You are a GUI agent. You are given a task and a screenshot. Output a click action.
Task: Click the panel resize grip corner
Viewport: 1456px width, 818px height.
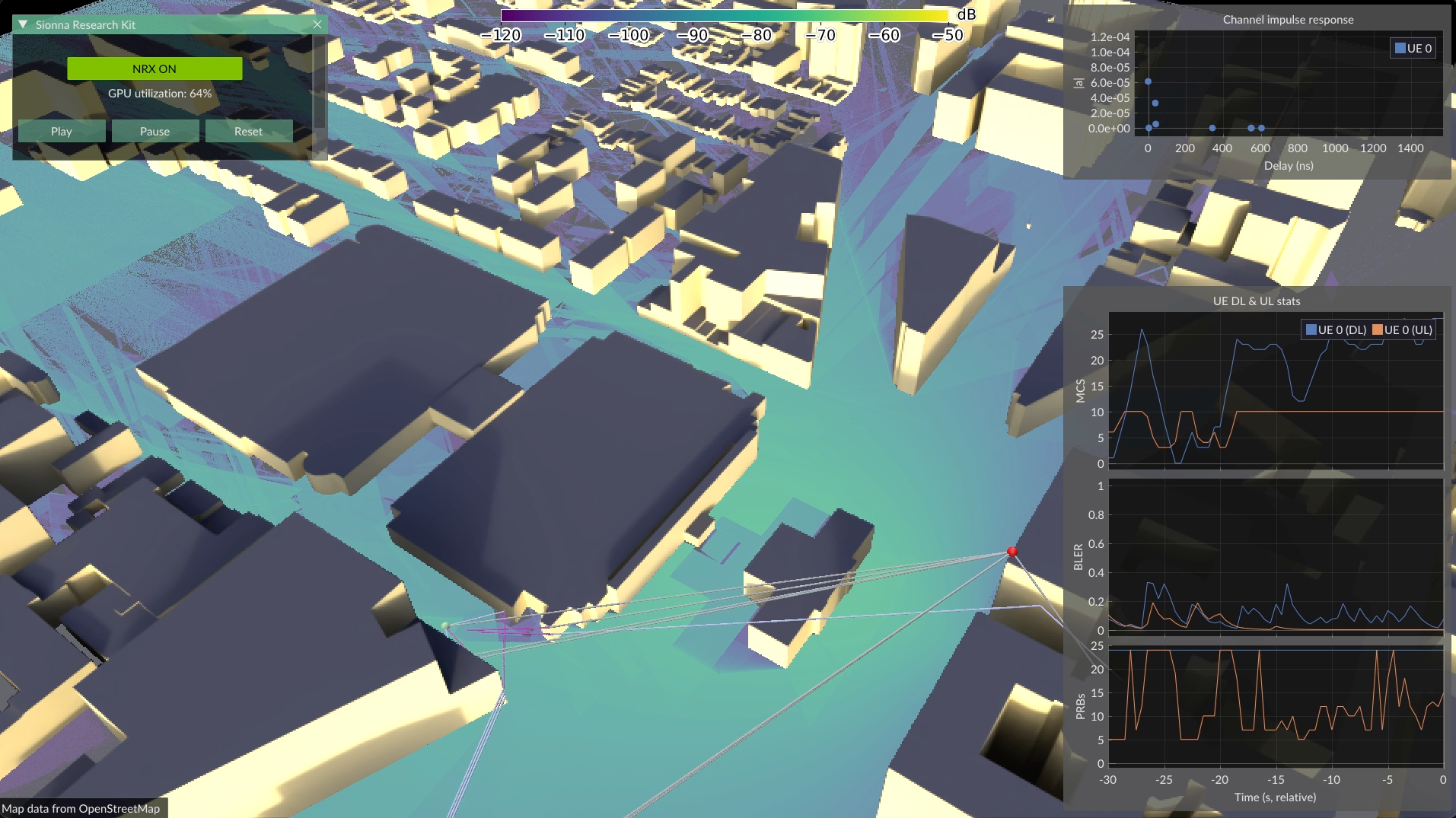coord(322,155)
